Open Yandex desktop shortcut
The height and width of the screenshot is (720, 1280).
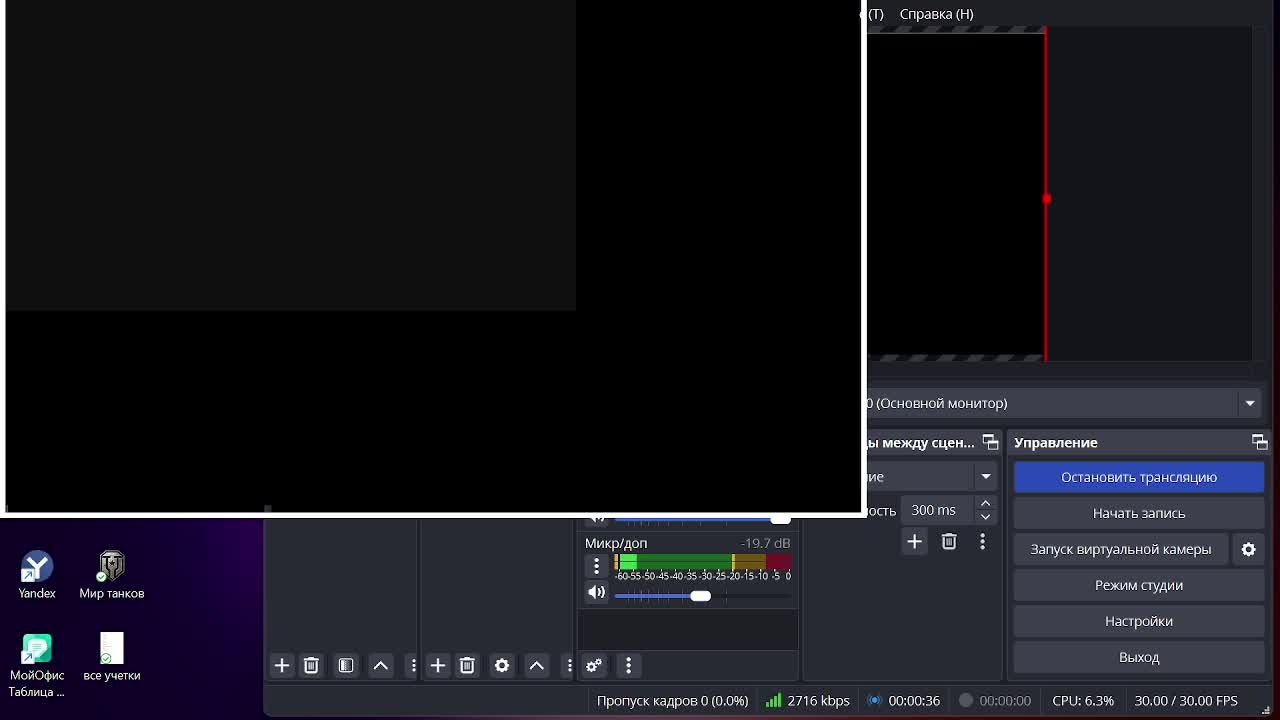pos(37,575)
